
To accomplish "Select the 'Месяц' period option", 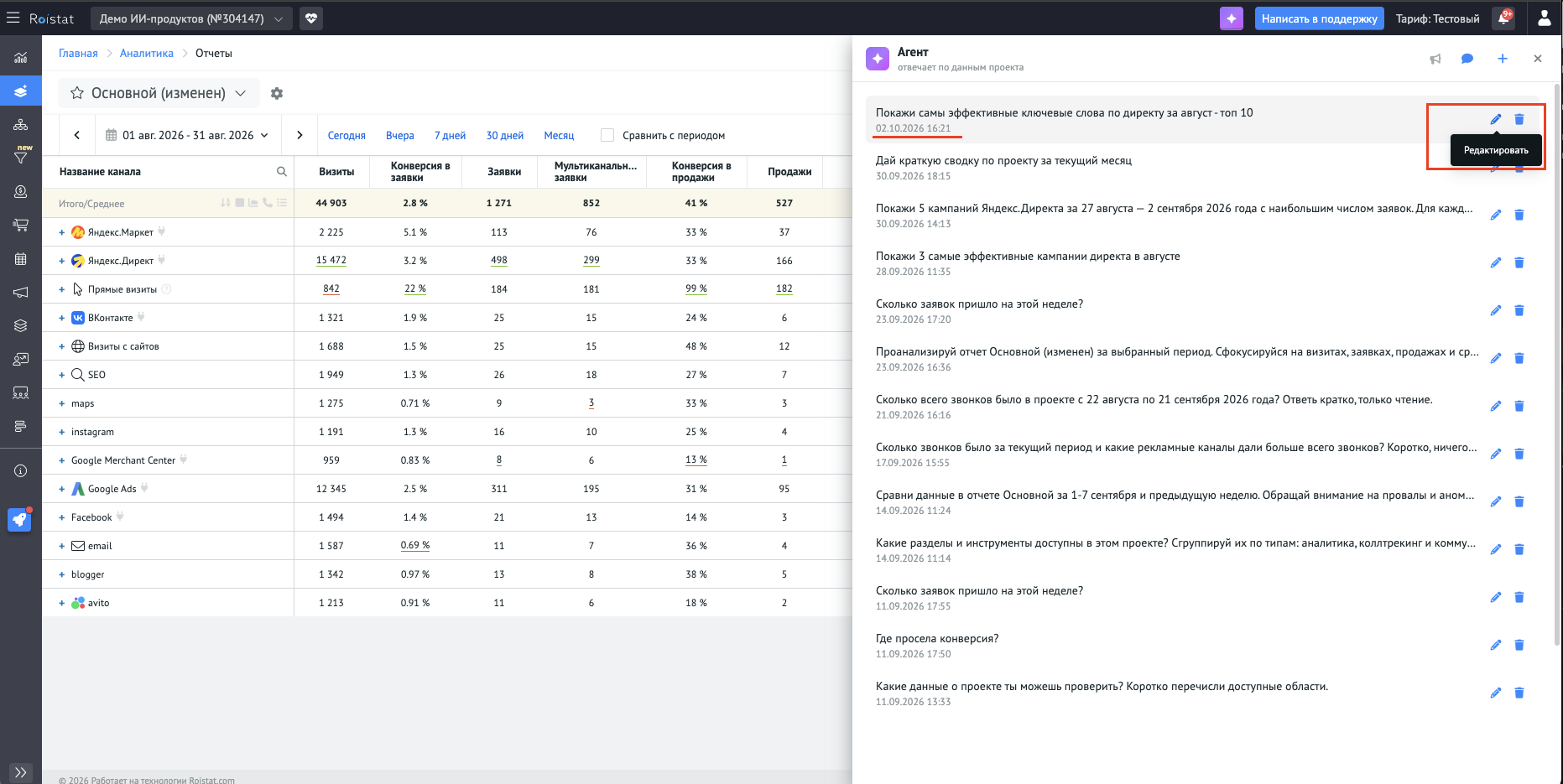I will pos(559,135).
